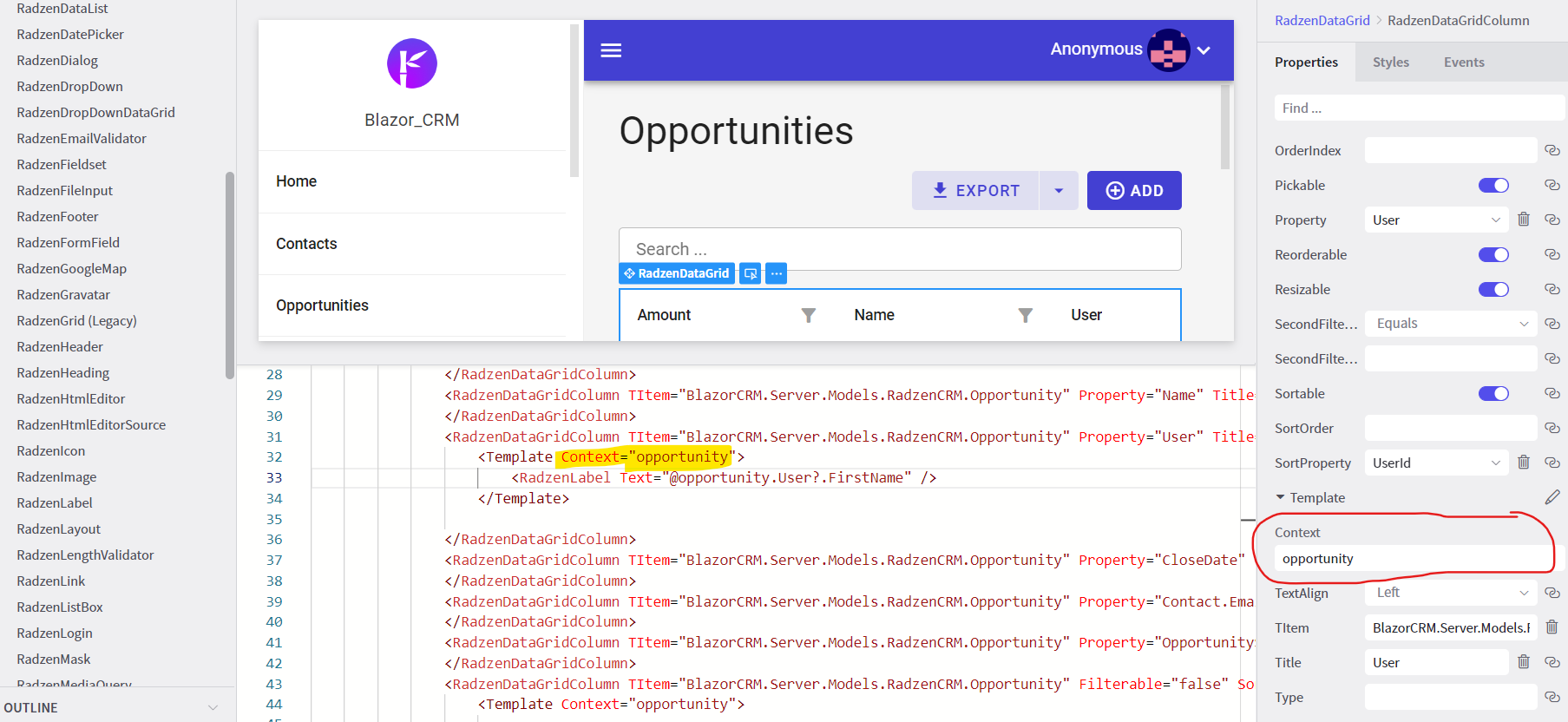Open the RadzenDataGrid ellipsis options button
Screen dimensions: 1568x722
pyautogui.click(x=777, y=273)
